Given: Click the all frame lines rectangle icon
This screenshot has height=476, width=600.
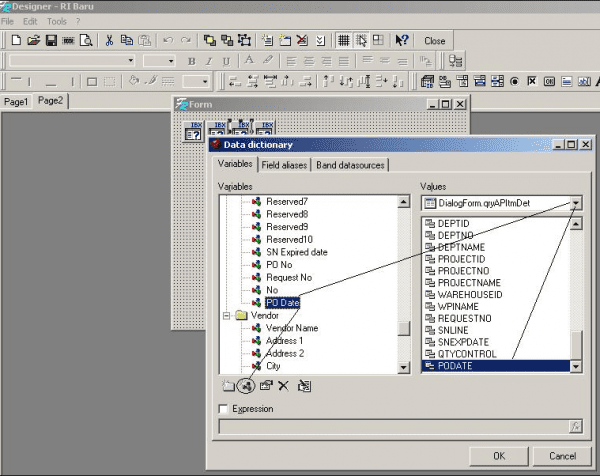Looking at the screenshot, I should click(x=92, y=82).
